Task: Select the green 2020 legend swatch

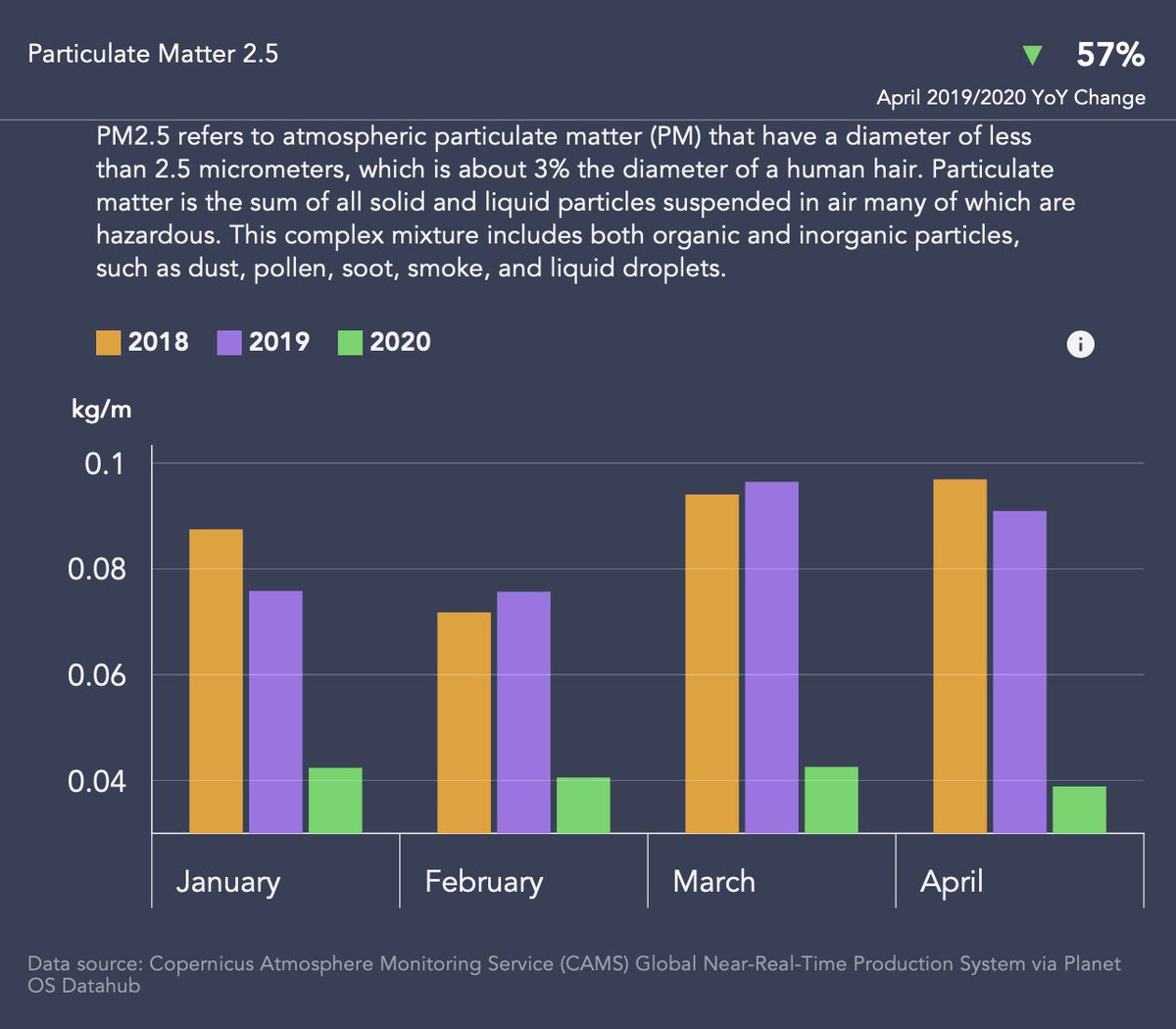Action: click(350, 342)
